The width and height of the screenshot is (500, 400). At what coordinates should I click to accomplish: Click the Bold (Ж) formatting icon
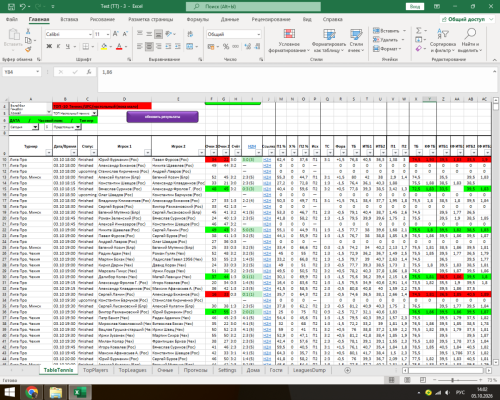tap(49, 46)
